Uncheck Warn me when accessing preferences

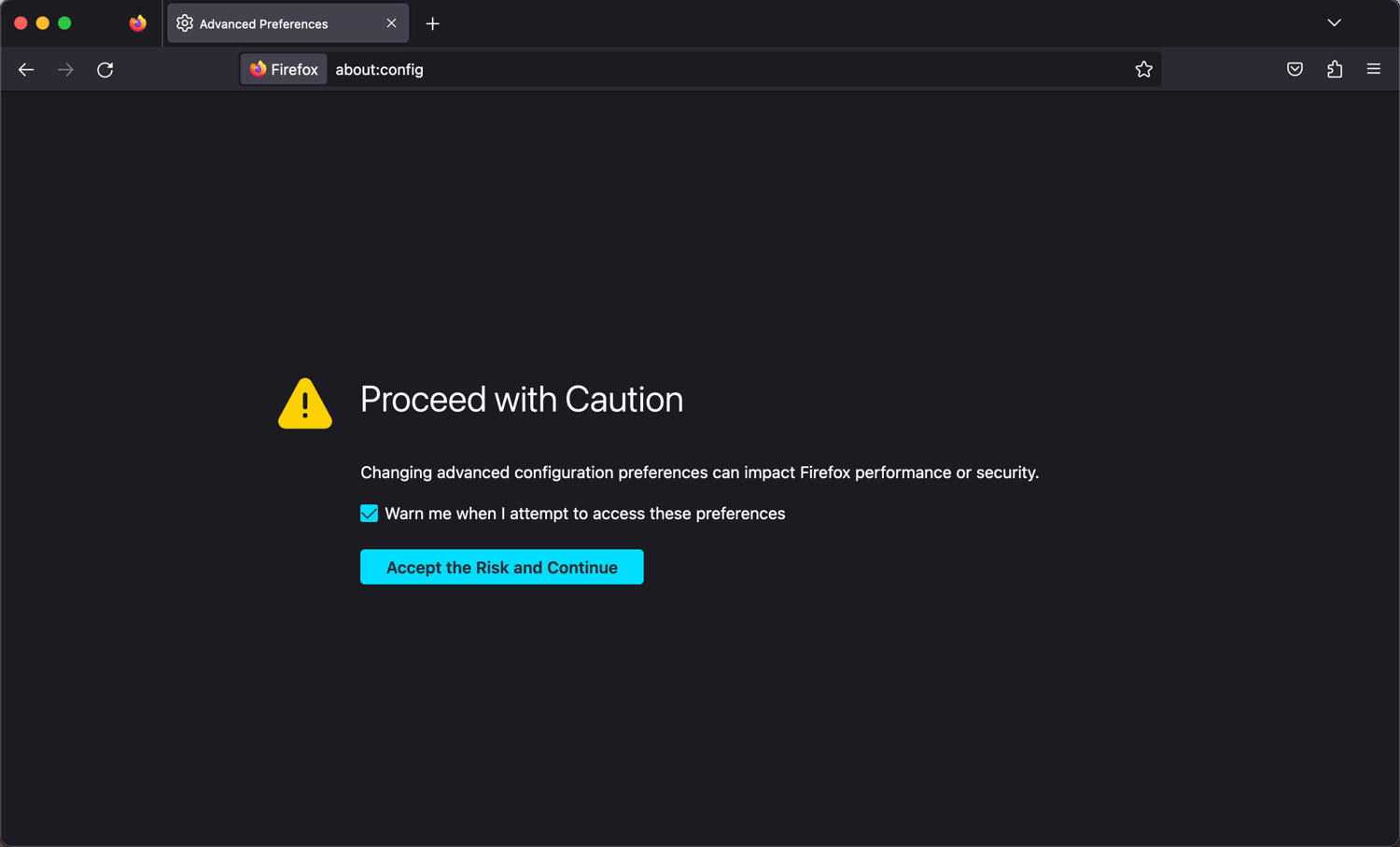click(x=370, y=514)
